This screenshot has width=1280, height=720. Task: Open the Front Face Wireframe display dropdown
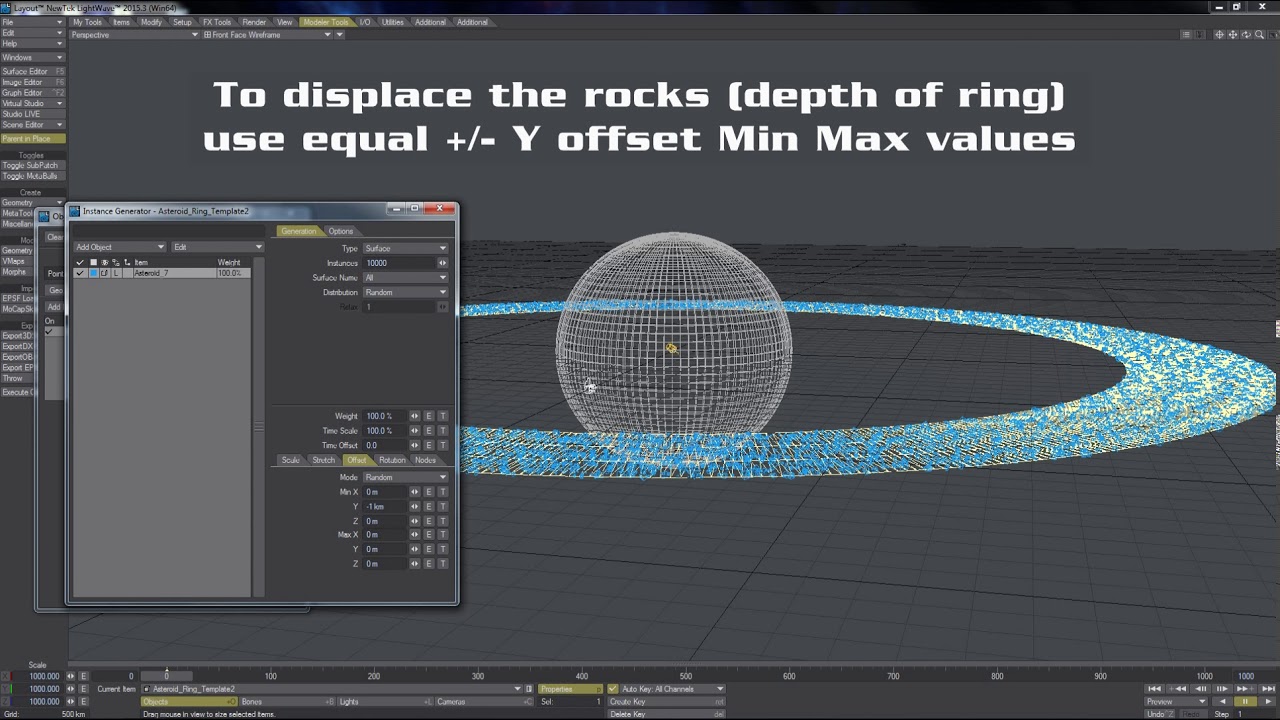(x=267, y=35)
